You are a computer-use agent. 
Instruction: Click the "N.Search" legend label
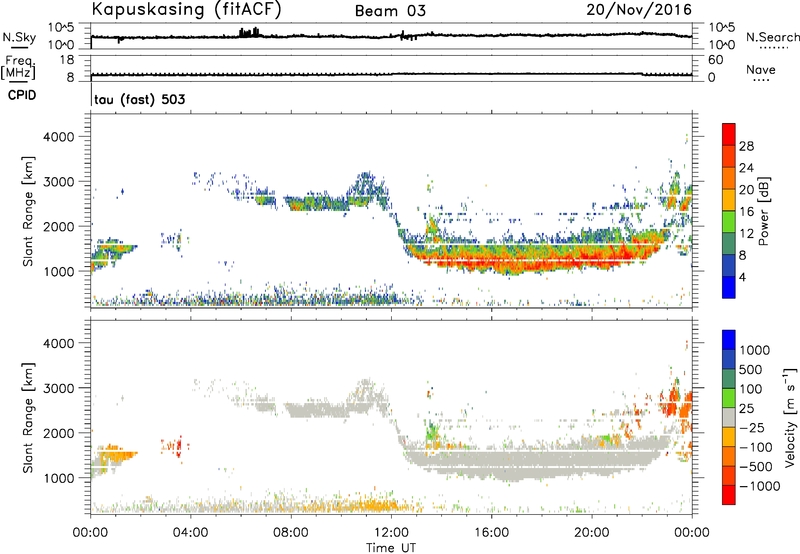click(x=772, y=37)
